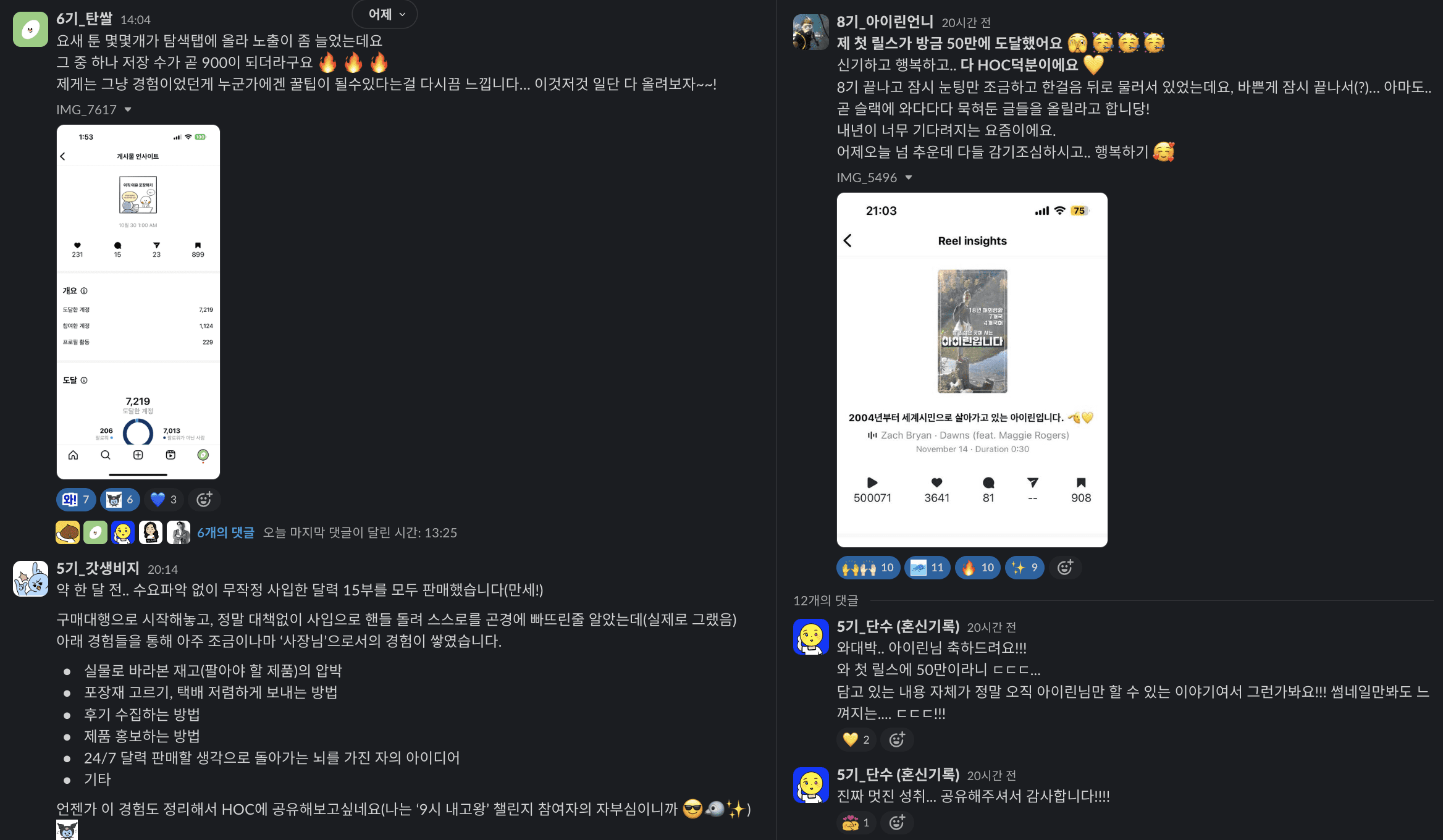Add reaction to 와대박 congratulation reply
This screenshot has width=1443, height=840.
(898, 739)
